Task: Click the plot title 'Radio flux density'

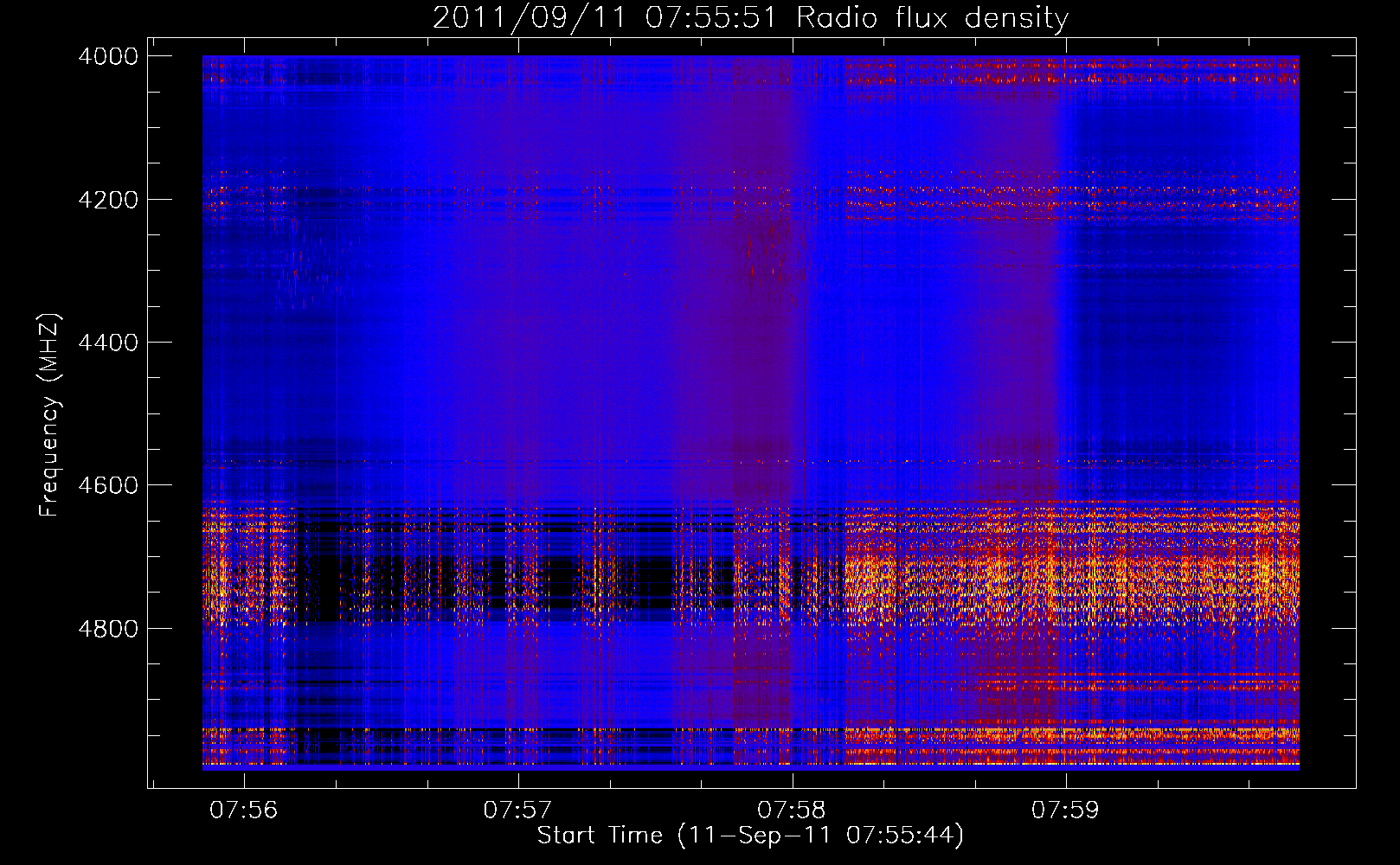Action: [x=933, y=17]
